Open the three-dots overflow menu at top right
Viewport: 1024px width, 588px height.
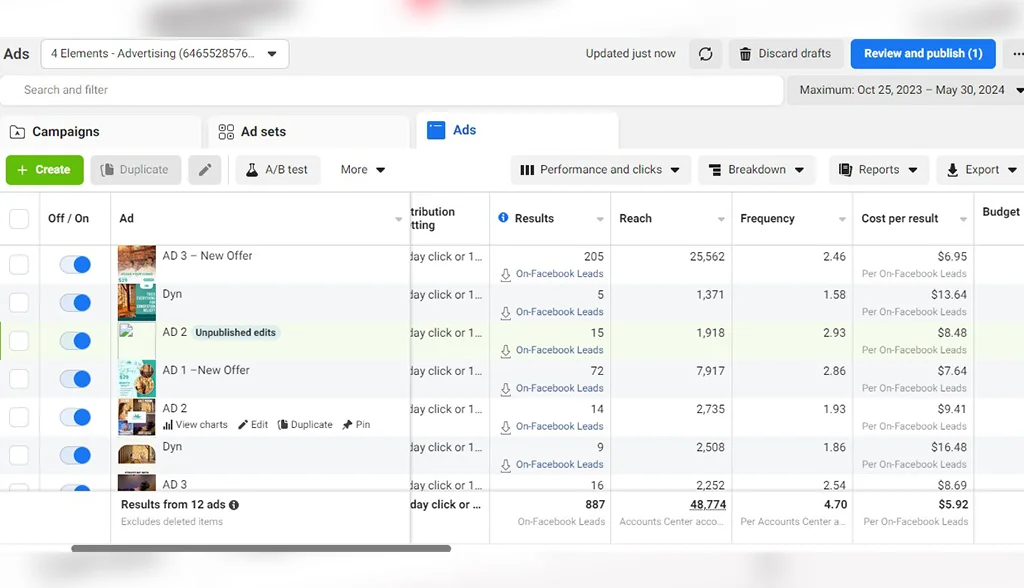(1016, 54)
